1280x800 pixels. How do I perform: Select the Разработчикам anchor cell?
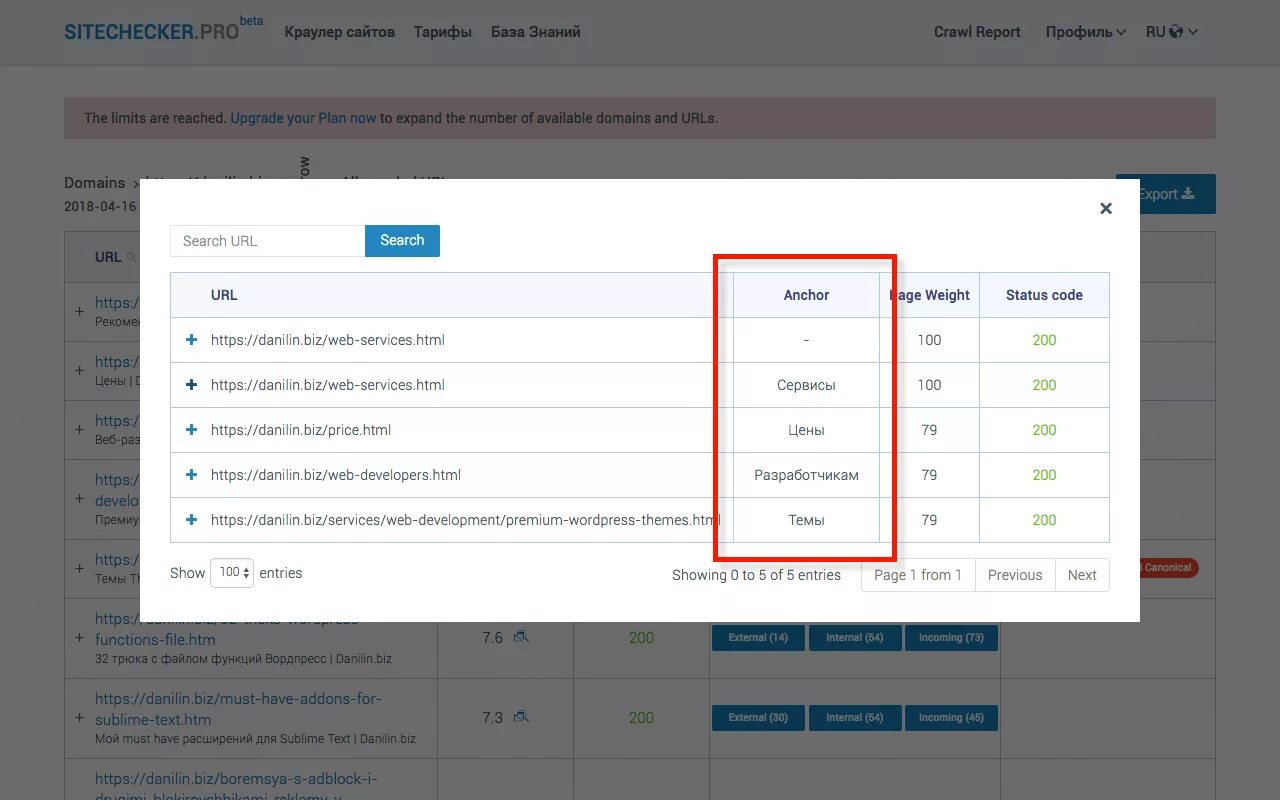pos(806,475)
